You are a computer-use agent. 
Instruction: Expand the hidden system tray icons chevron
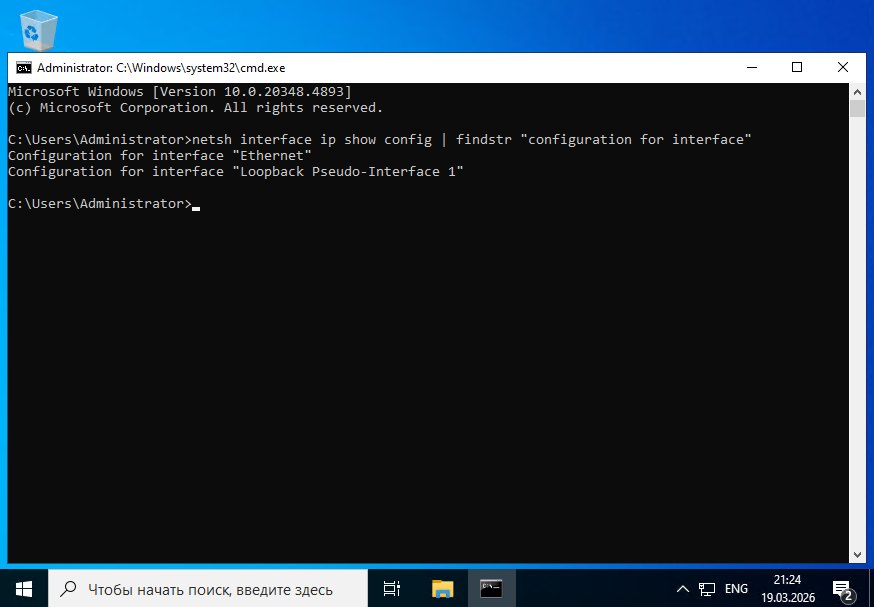click(x=683, y=589)
